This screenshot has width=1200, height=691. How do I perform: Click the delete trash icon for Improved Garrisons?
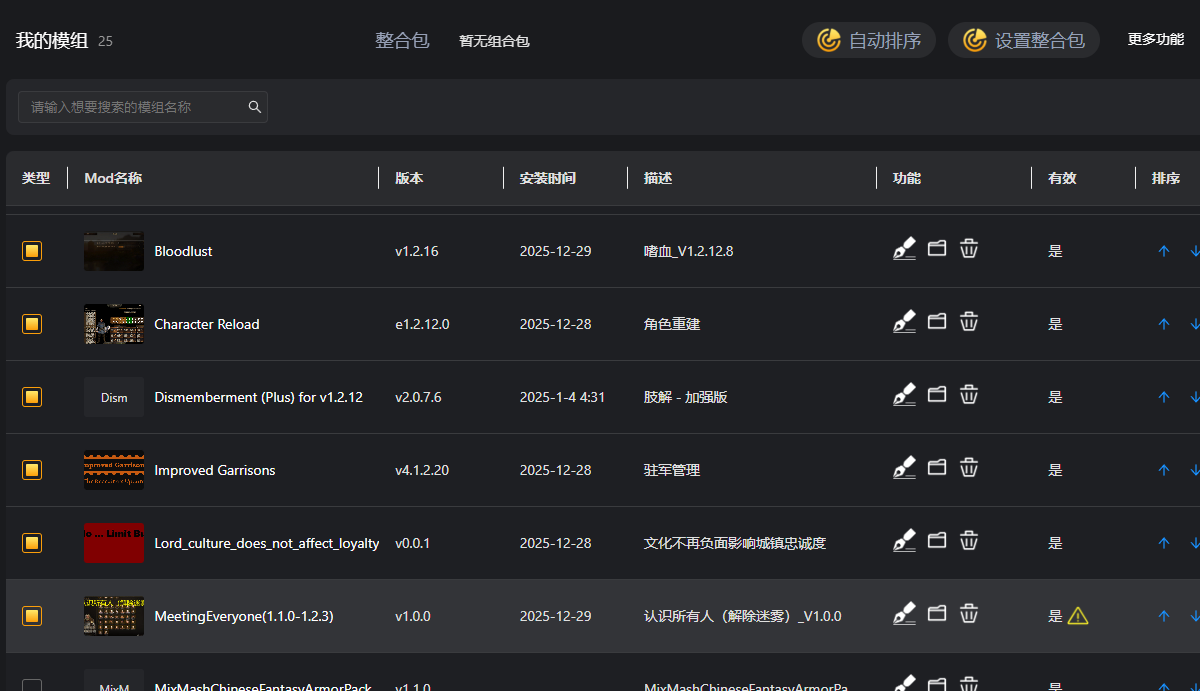click(968, 467)
